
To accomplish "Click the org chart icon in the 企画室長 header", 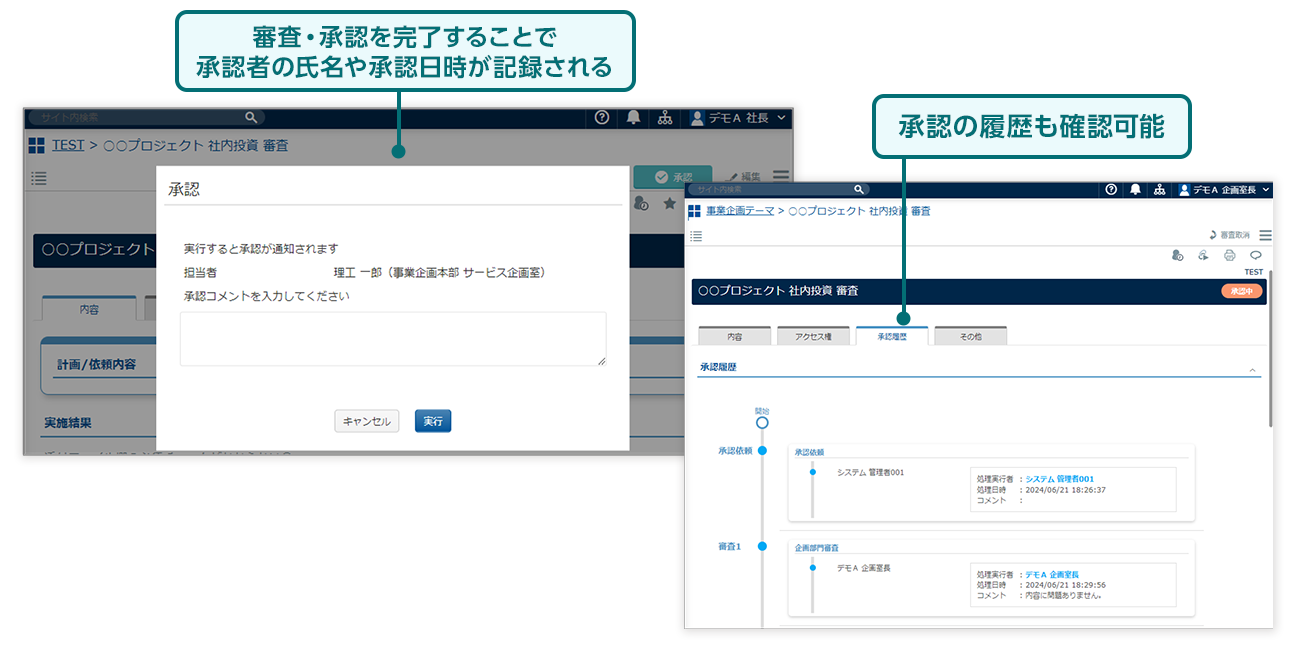I will pos(1158,190).
